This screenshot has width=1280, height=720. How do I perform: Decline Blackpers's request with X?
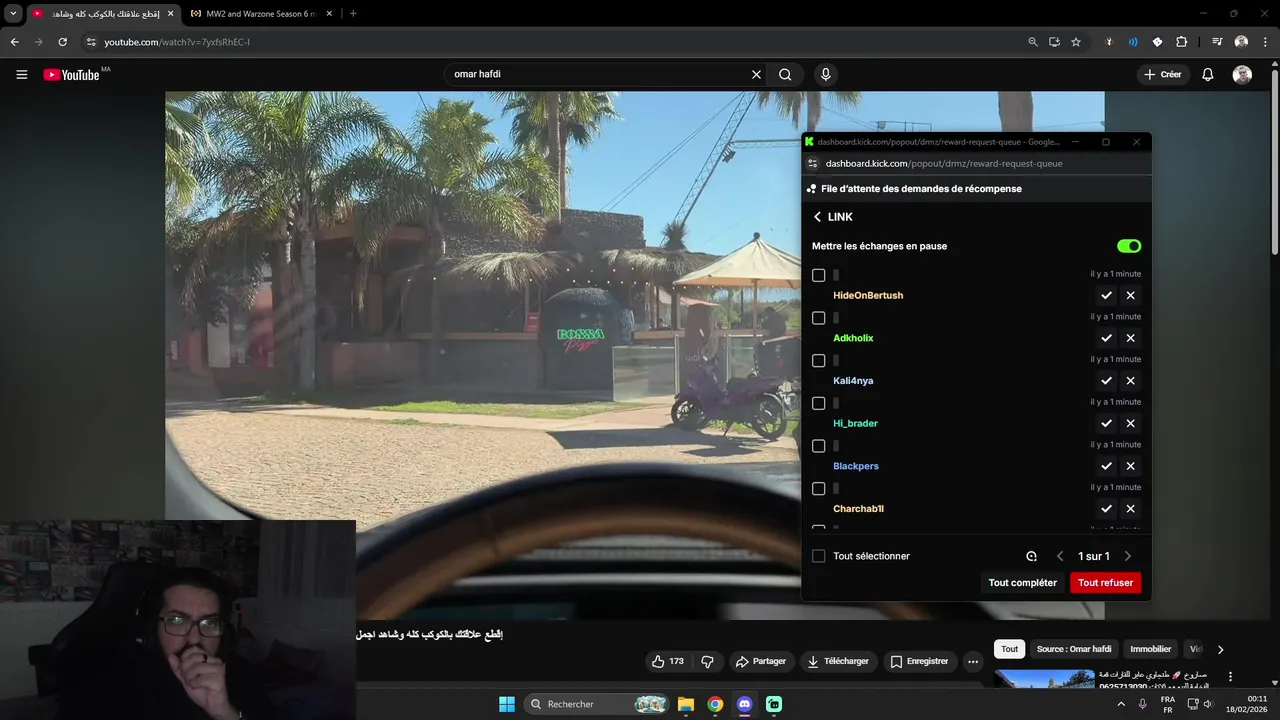click(1130, 466)
